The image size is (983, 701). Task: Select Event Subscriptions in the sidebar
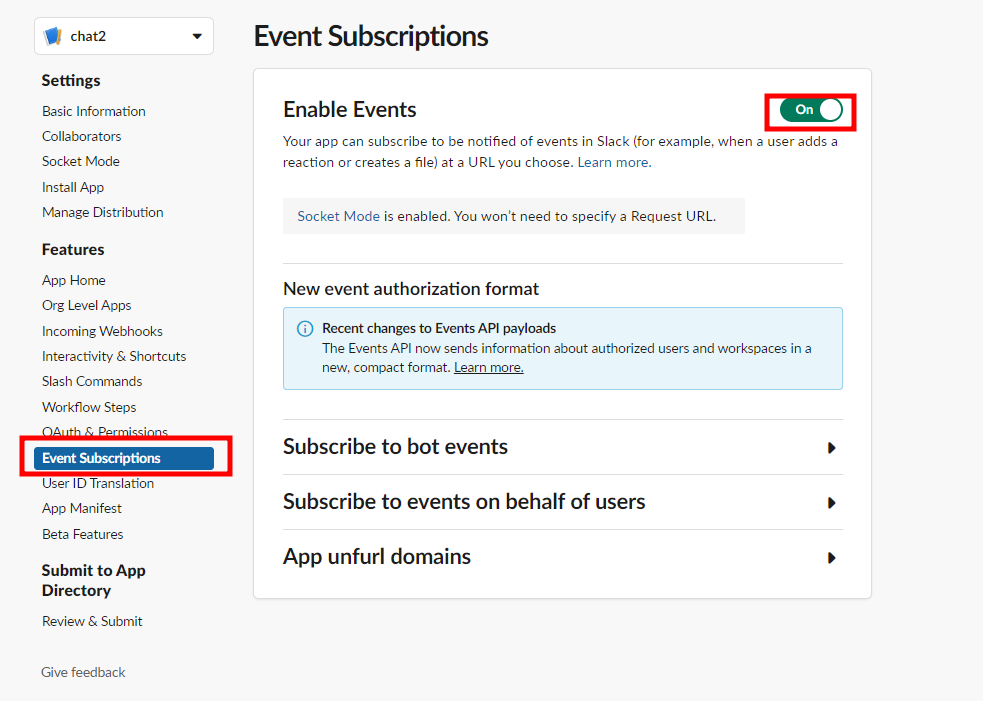124,458
